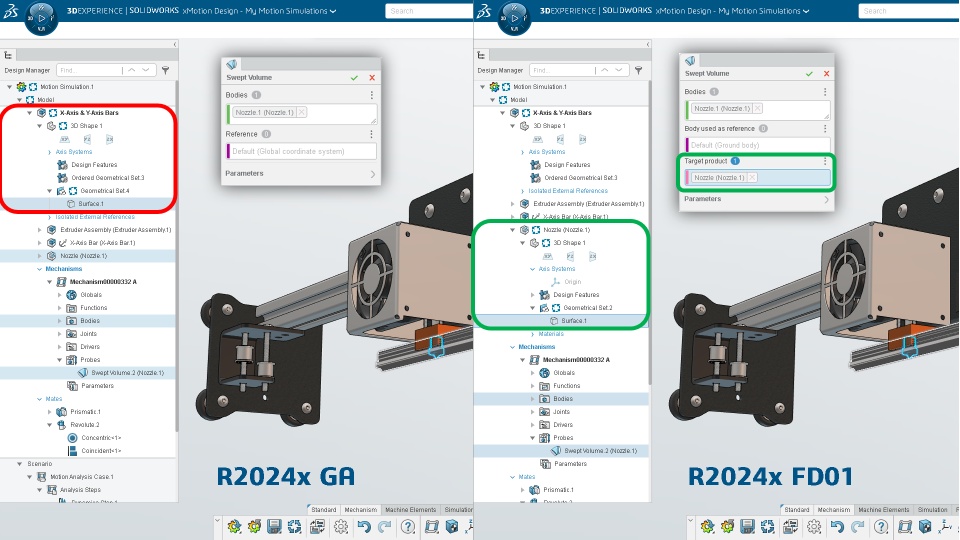Click the settings gear in right FD01 toolbar

814,527
